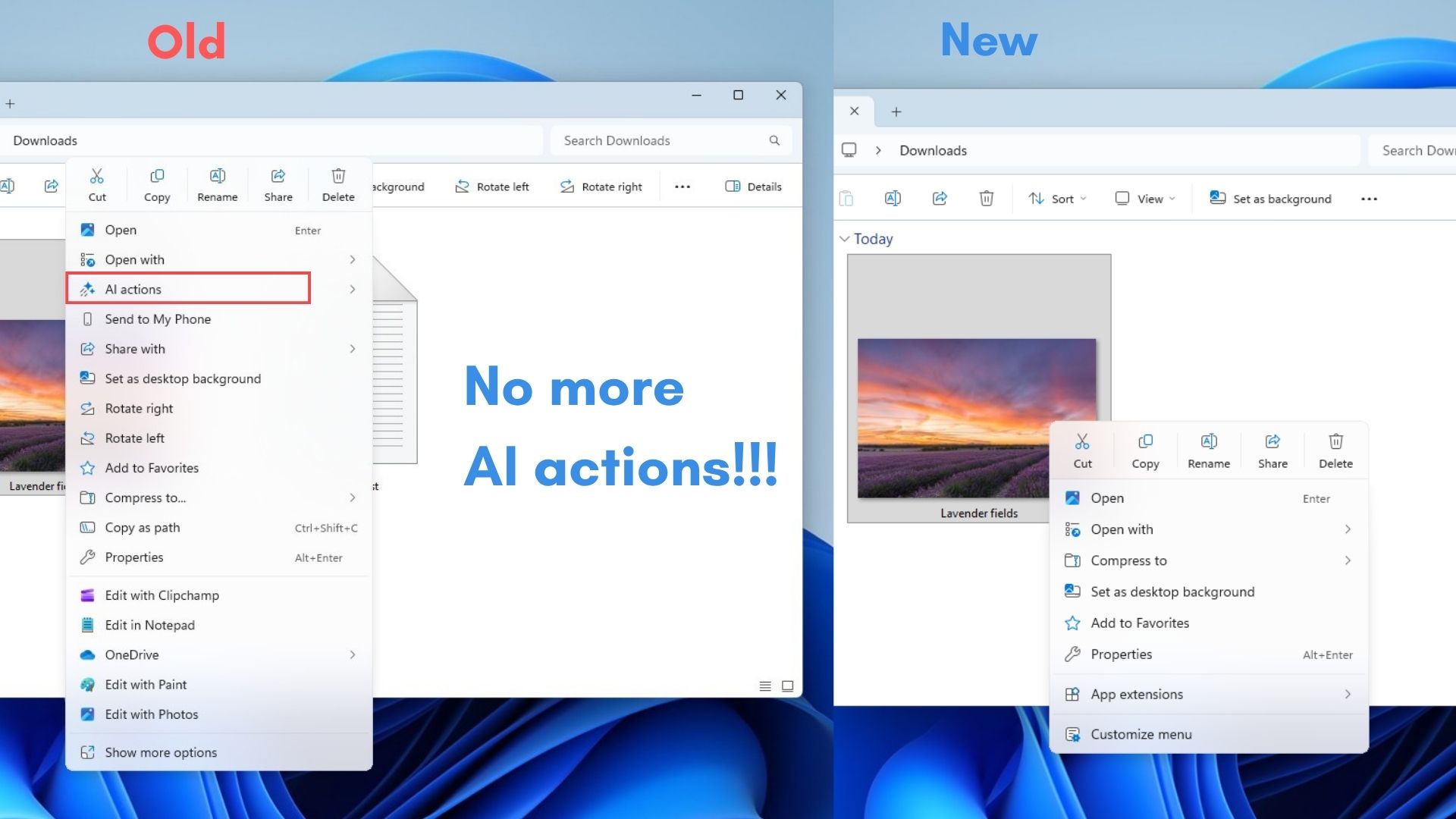Expand OneDrive submenu

(x=353, y=654)
